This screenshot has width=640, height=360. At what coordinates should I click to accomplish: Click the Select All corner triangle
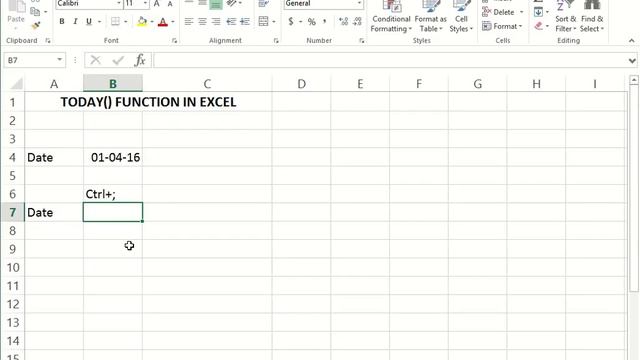[16, 84]
